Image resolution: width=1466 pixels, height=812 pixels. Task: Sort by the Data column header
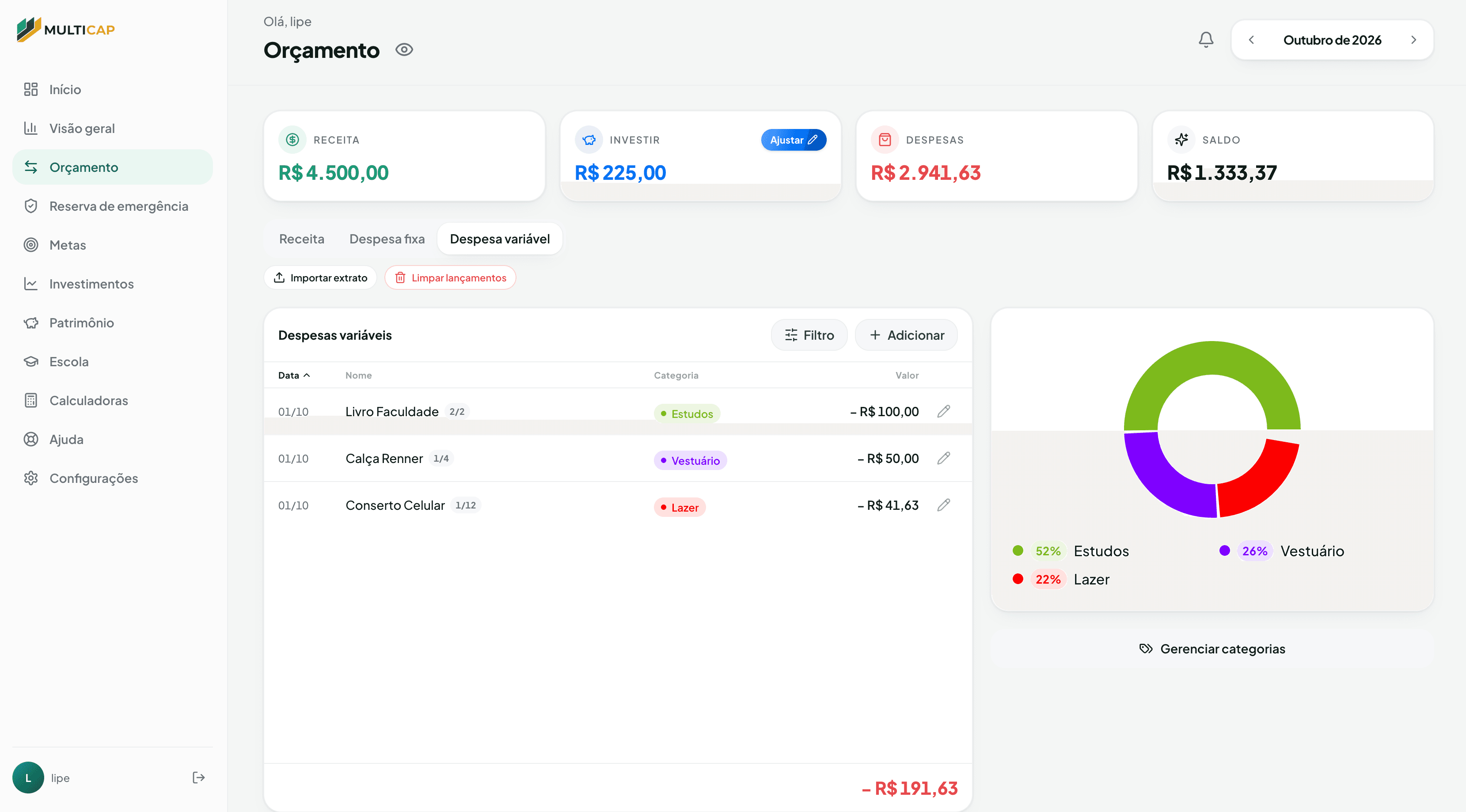coord(294,376)
